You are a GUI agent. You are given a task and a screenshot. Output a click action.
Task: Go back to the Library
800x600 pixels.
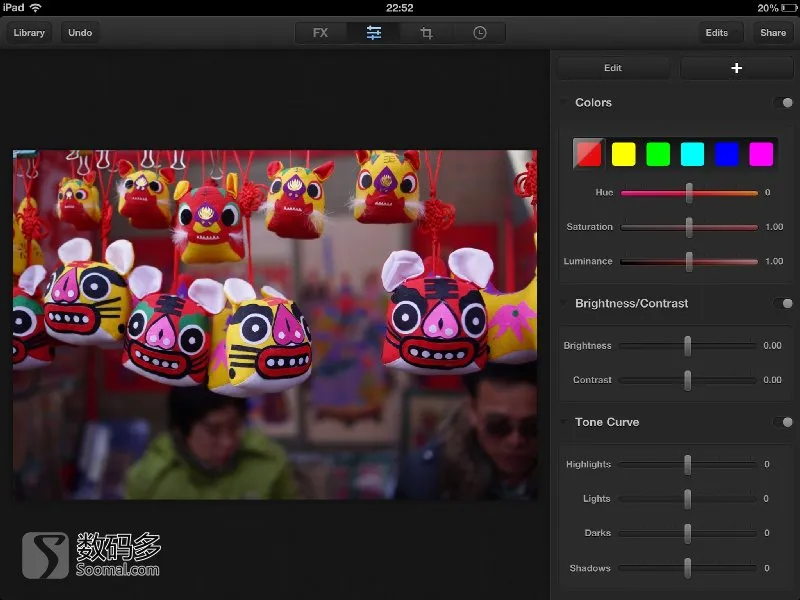coord(29,33)
